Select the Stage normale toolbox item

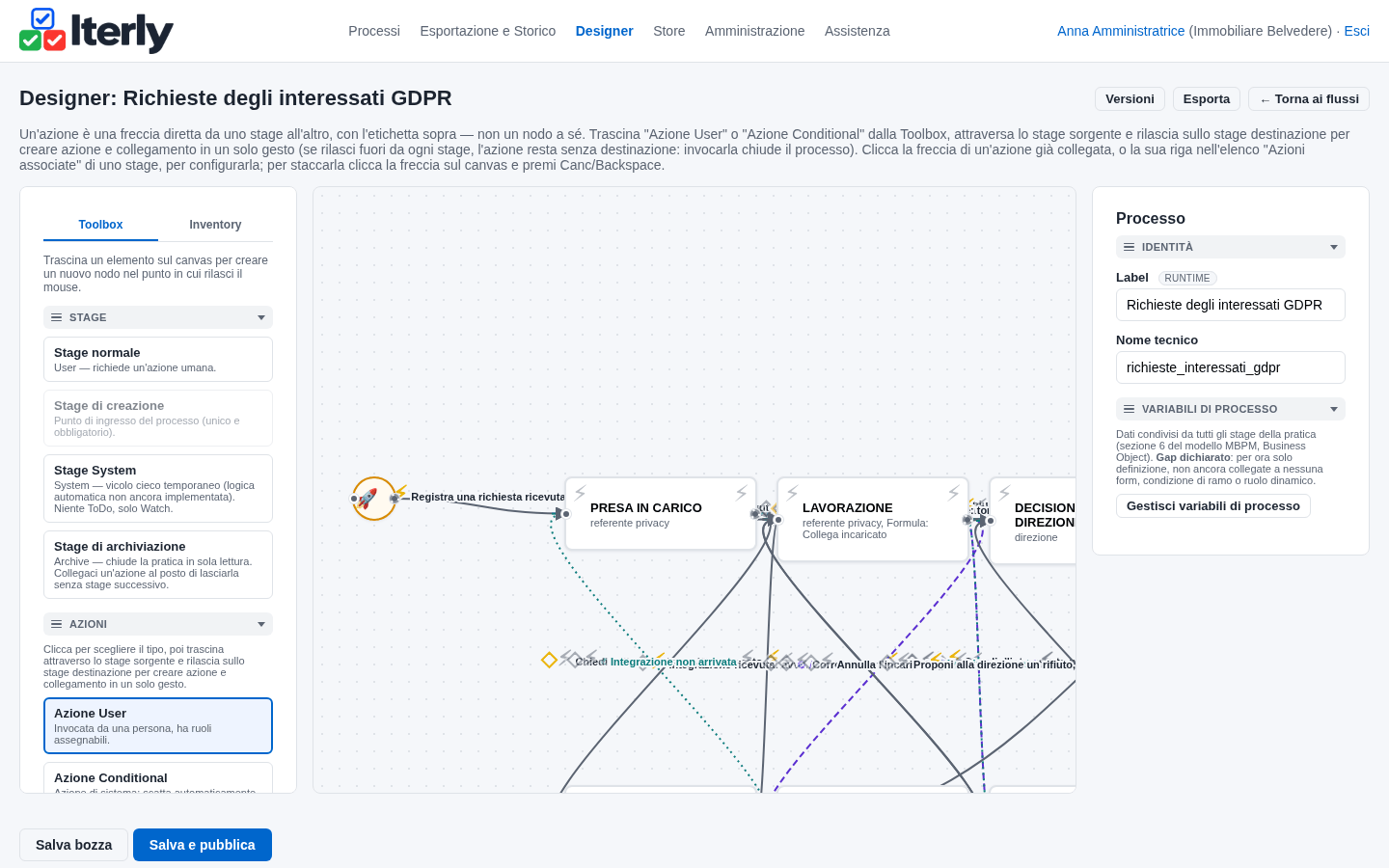(x=158, y=360)
